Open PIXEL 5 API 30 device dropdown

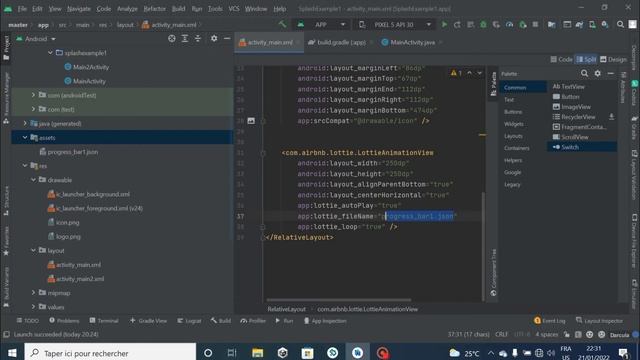coord(395,24)
